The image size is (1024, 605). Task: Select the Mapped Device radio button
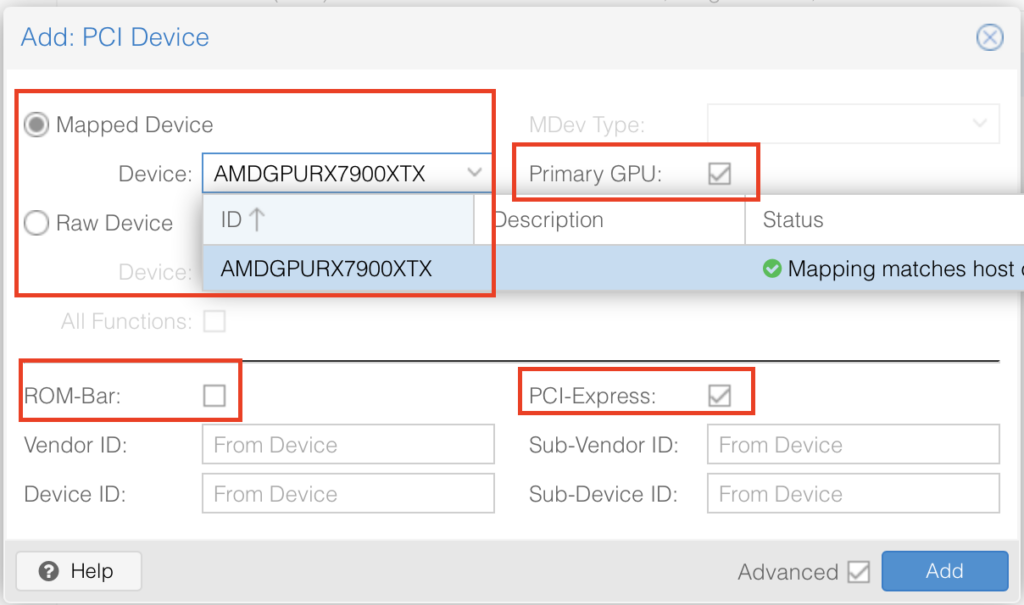37,125
